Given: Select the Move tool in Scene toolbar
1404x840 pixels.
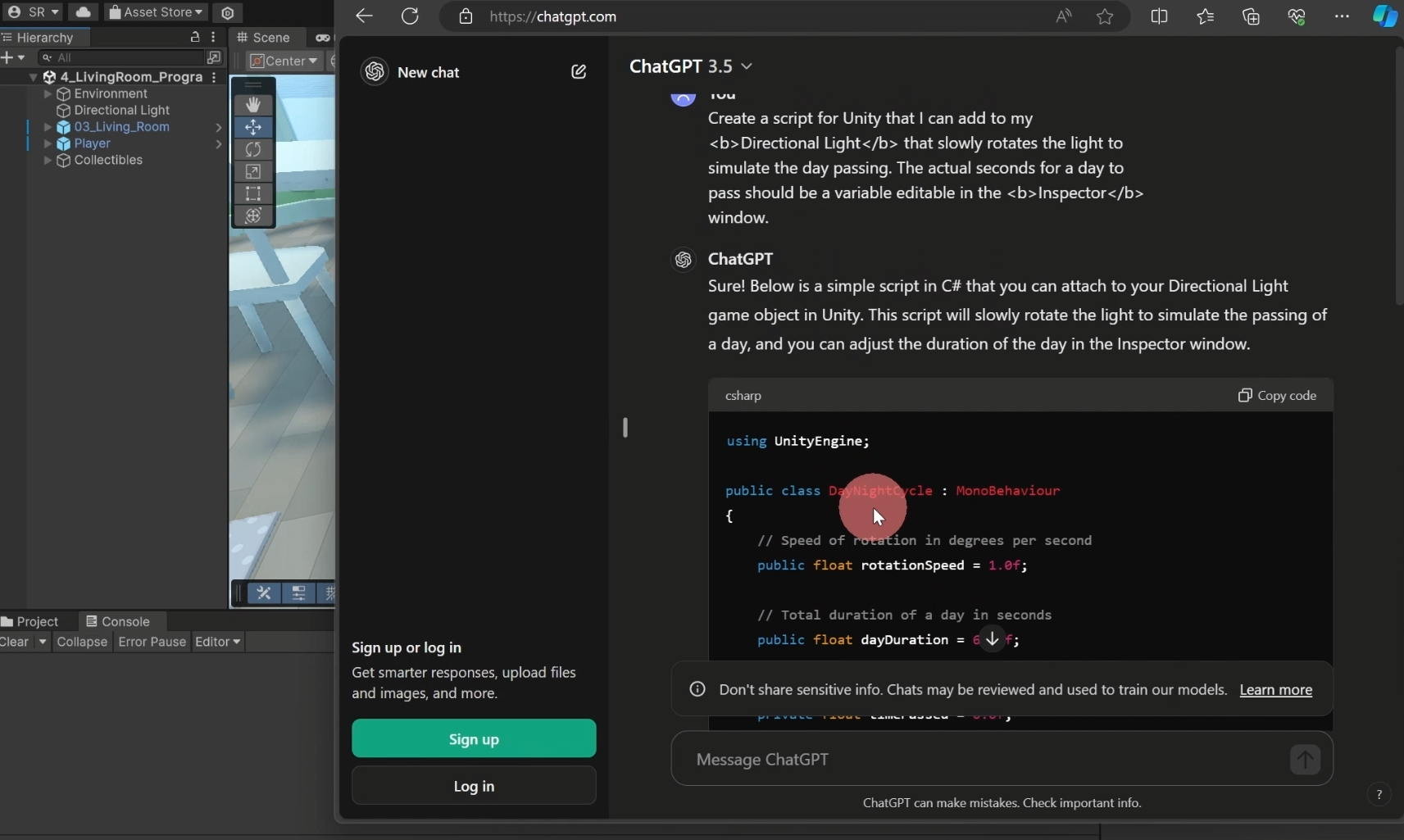Looking at the screenshot, I should coord(253,127).
